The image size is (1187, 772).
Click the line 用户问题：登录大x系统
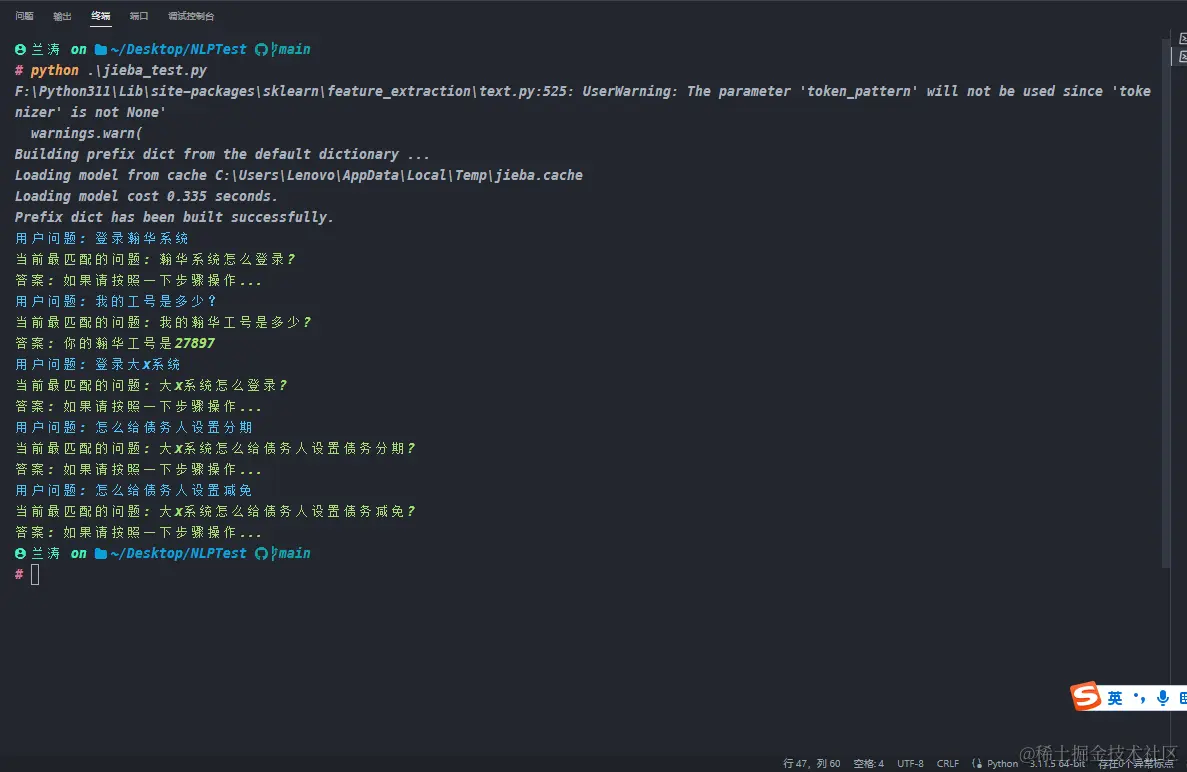(x=98, y=365)
